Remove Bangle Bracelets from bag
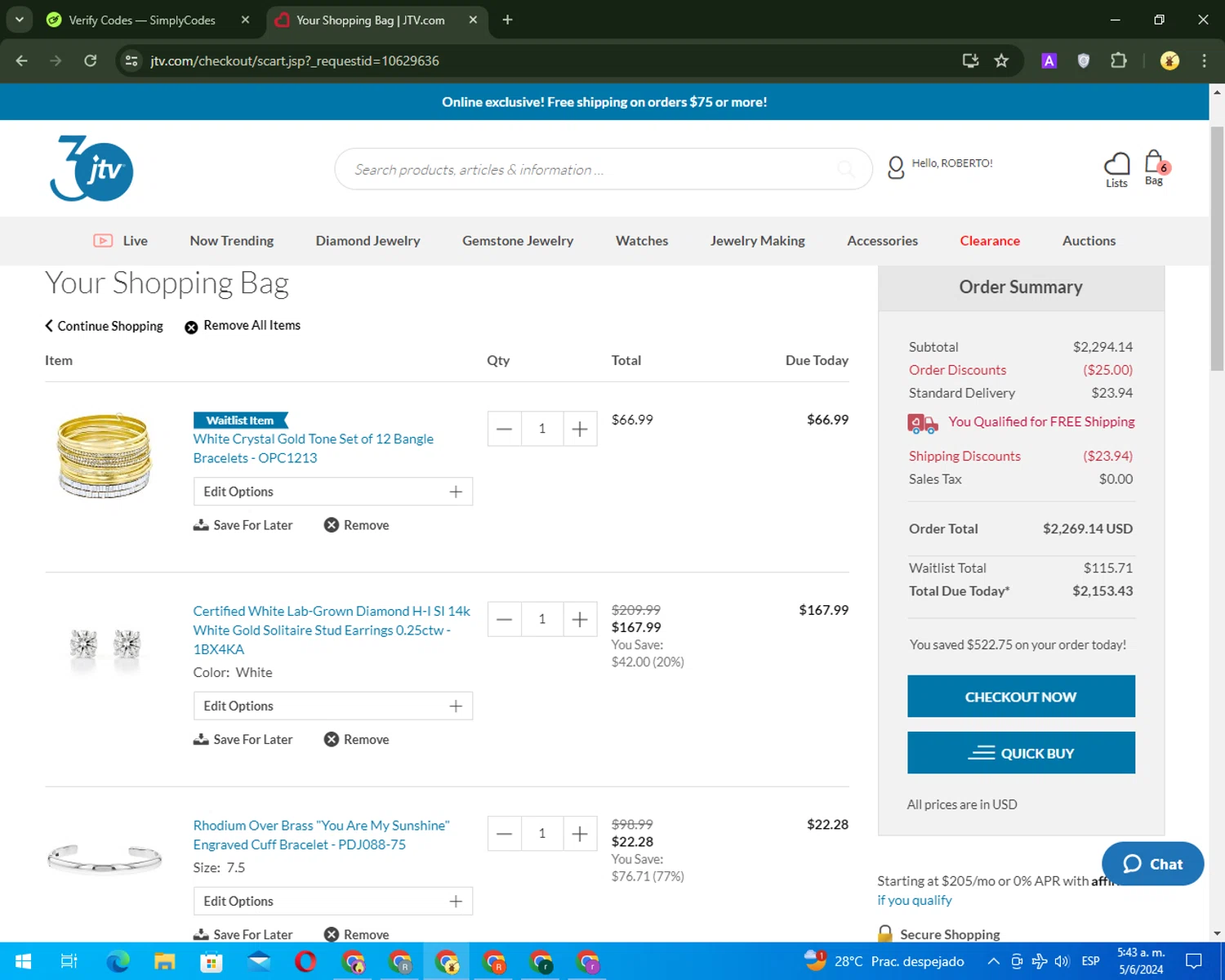The width and height of the screenshot is (1225, 980). pos(357,525)
